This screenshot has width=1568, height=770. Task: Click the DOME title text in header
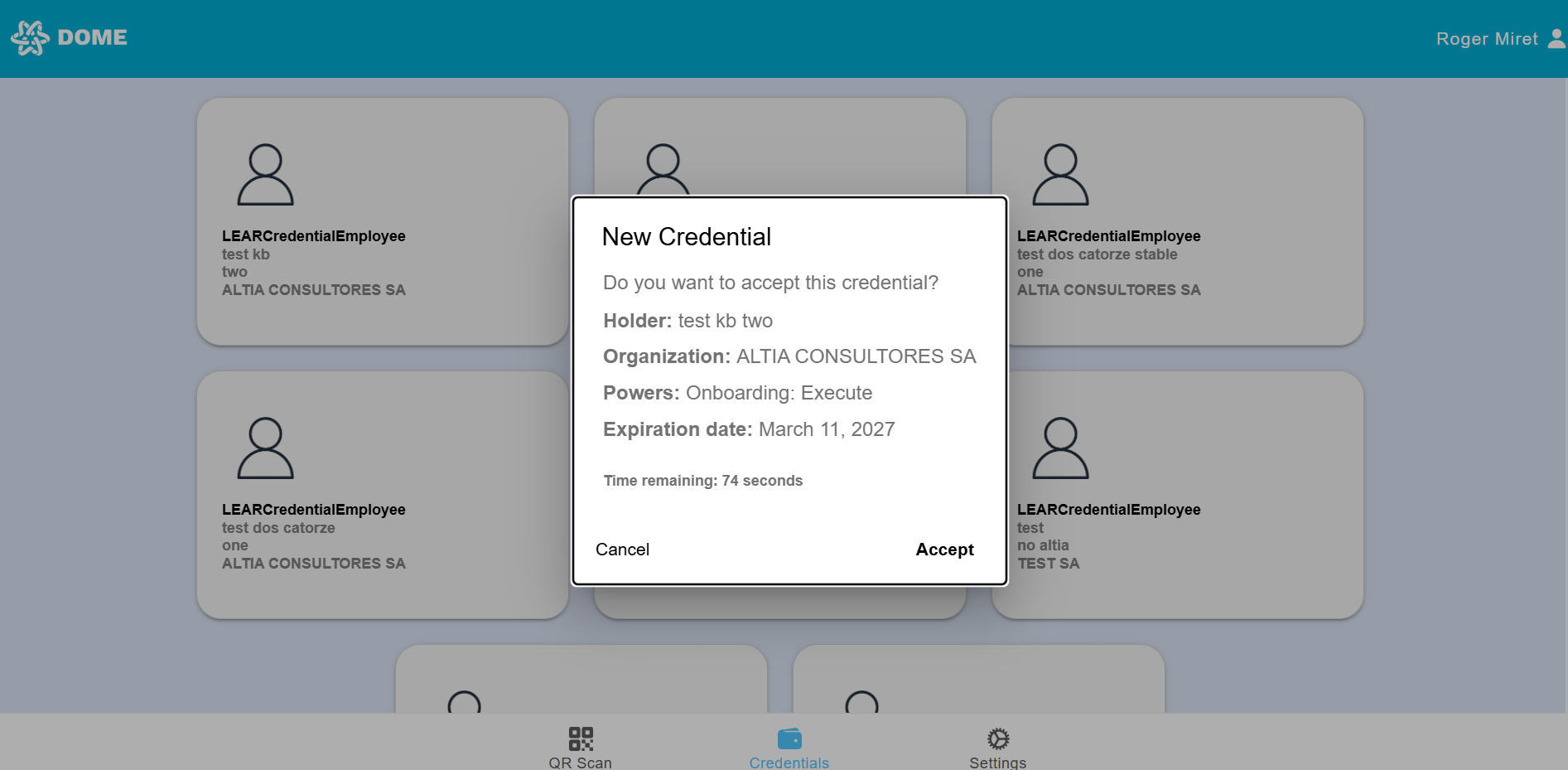[92, 38]
